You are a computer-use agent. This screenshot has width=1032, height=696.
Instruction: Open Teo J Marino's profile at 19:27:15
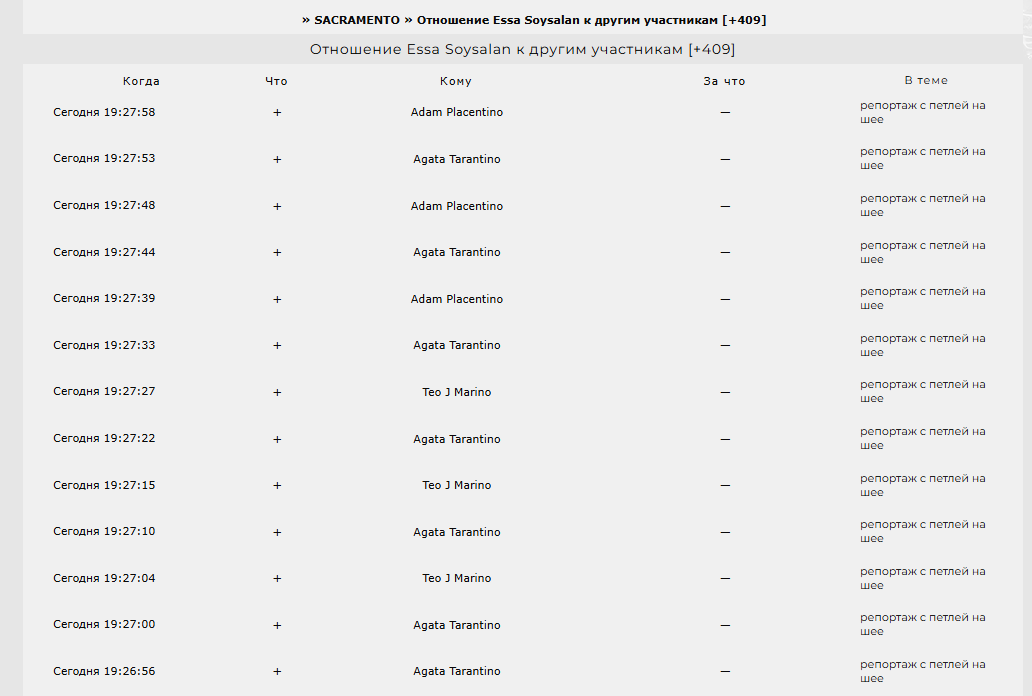click(457, 485)
